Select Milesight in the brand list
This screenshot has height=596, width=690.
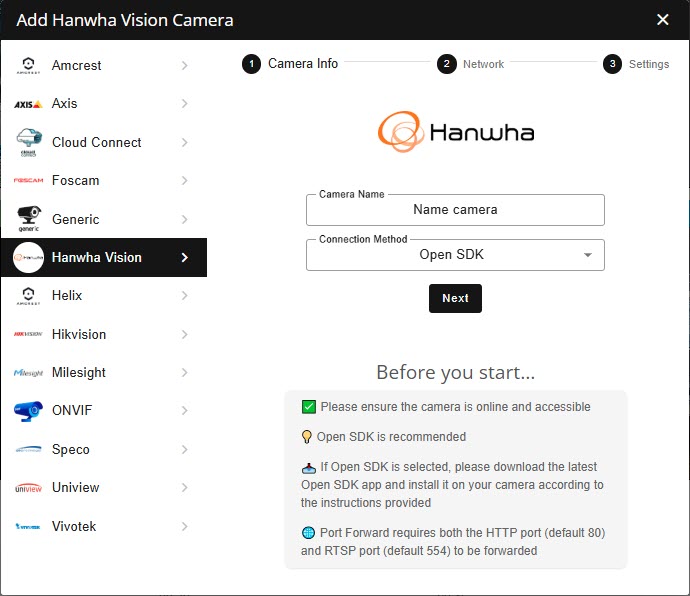tap(104, 373)
